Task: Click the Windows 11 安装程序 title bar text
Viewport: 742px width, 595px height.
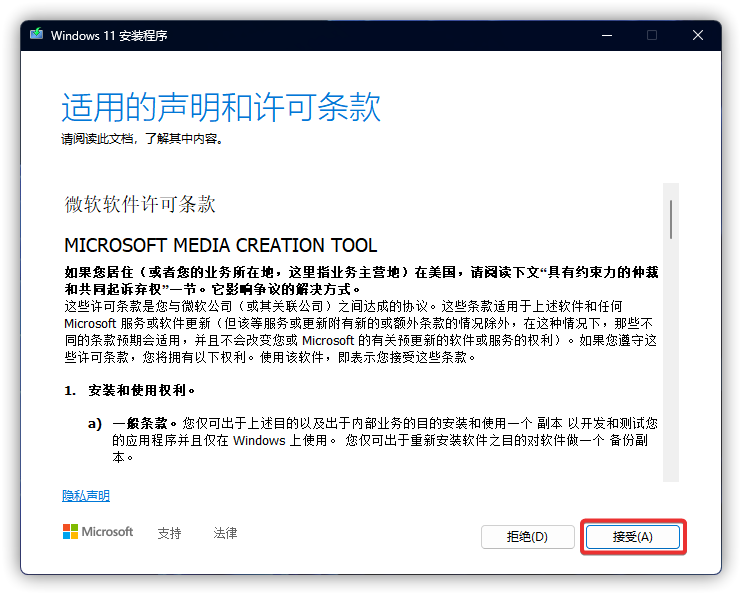Action: coord(109,35)
